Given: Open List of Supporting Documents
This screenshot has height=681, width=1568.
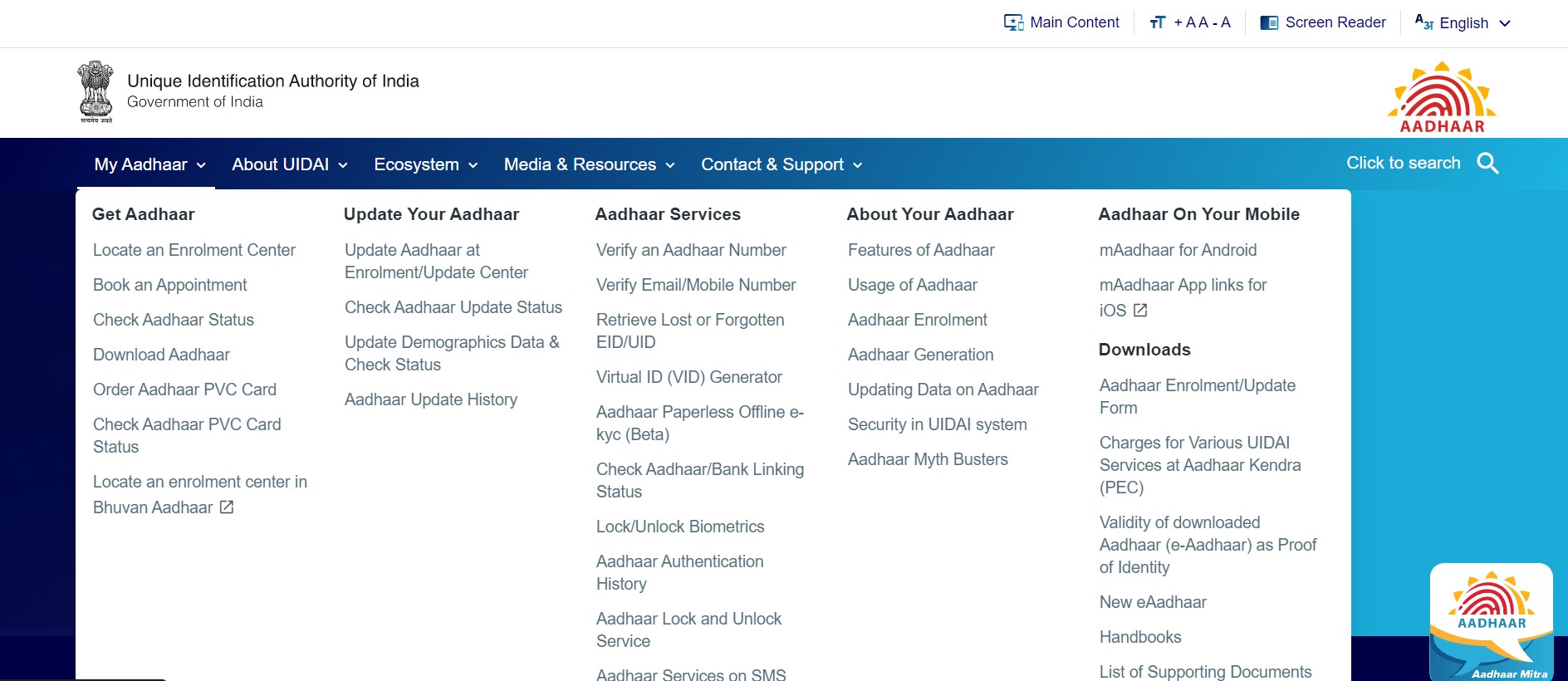Looking at the screenshot, I should pos(1206,672).
